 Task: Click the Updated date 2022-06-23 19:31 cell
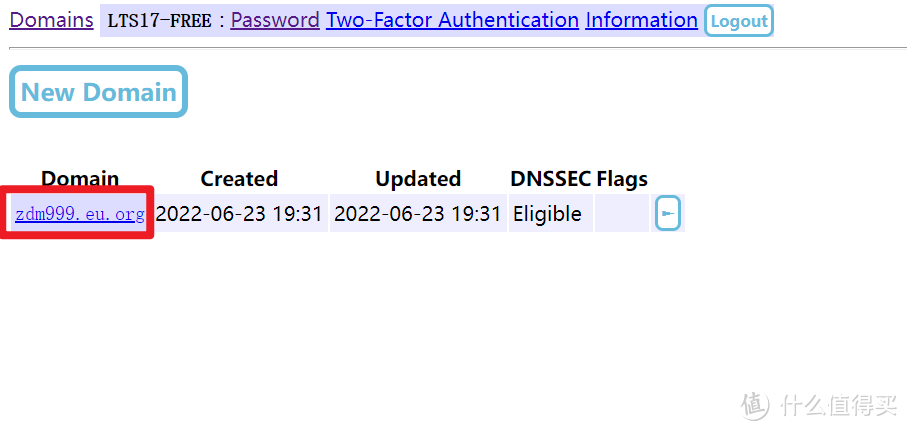(418, 213)
